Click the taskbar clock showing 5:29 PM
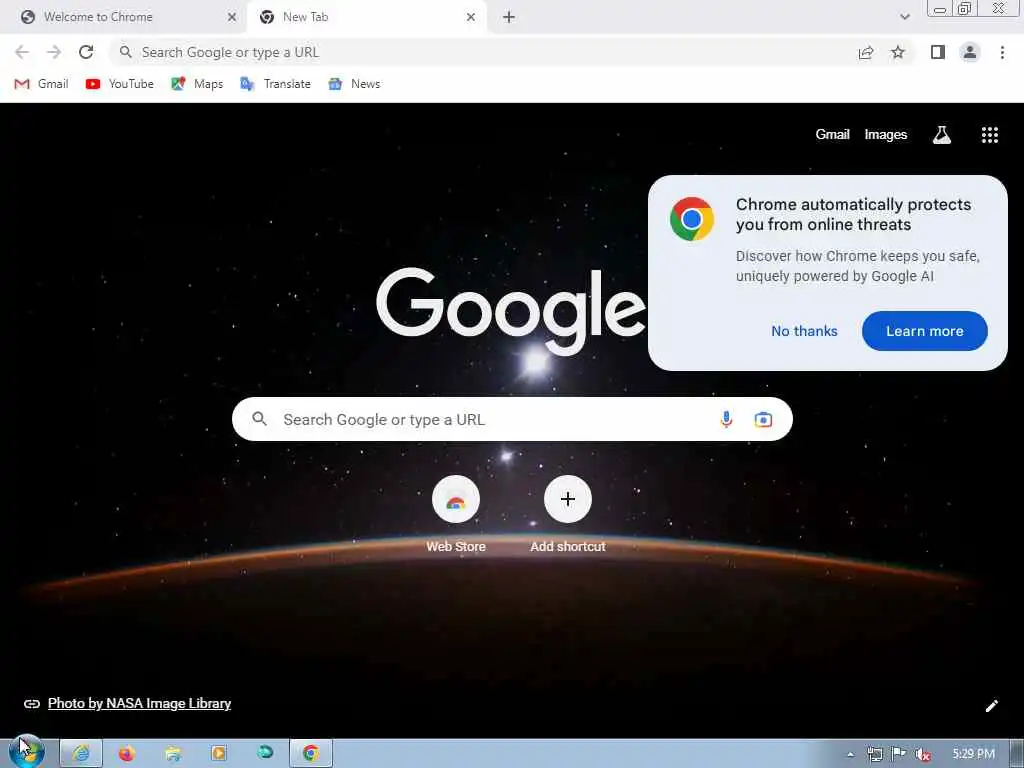The image size is (1024, 768). click(x=973, y=754)
